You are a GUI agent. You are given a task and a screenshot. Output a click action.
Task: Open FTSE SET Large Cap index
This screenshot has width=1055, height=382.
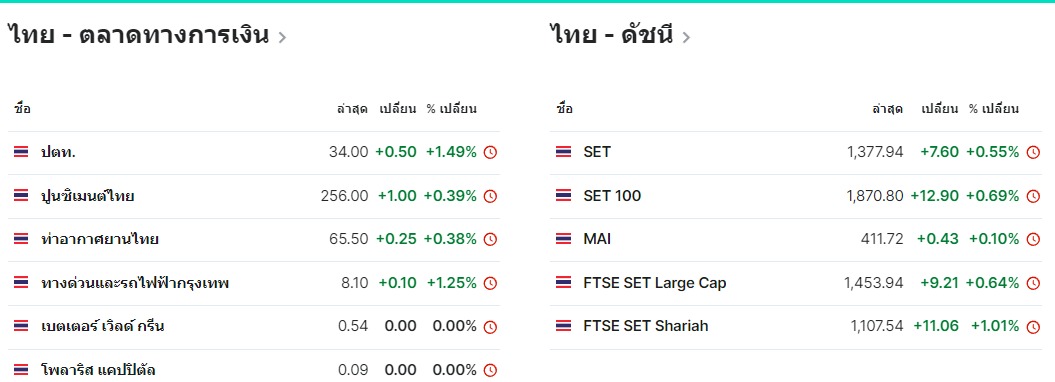(655, 283)
